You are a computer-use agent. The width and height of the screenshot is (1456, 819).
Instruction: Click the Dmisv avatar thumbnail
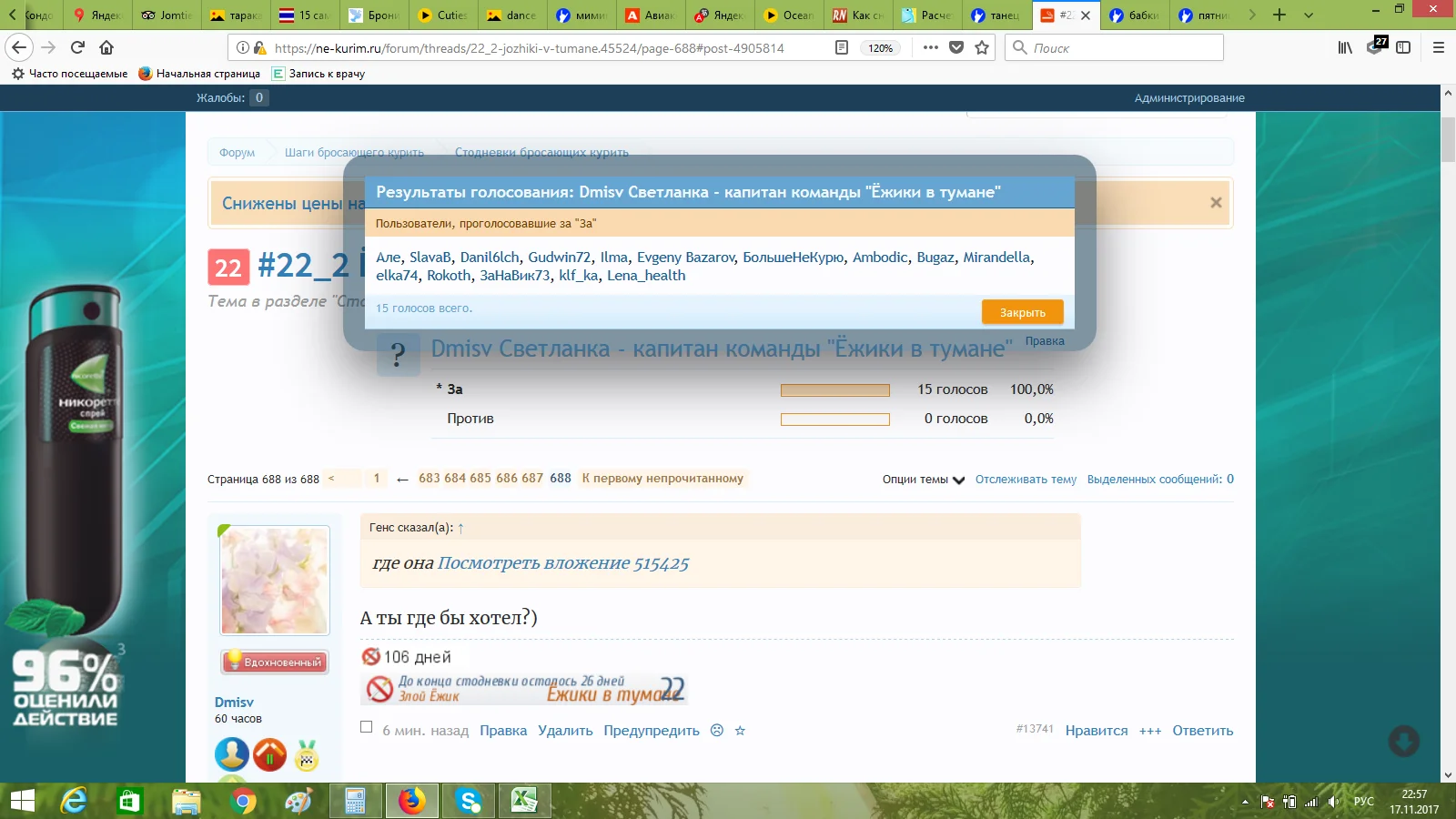coord(275,580)
